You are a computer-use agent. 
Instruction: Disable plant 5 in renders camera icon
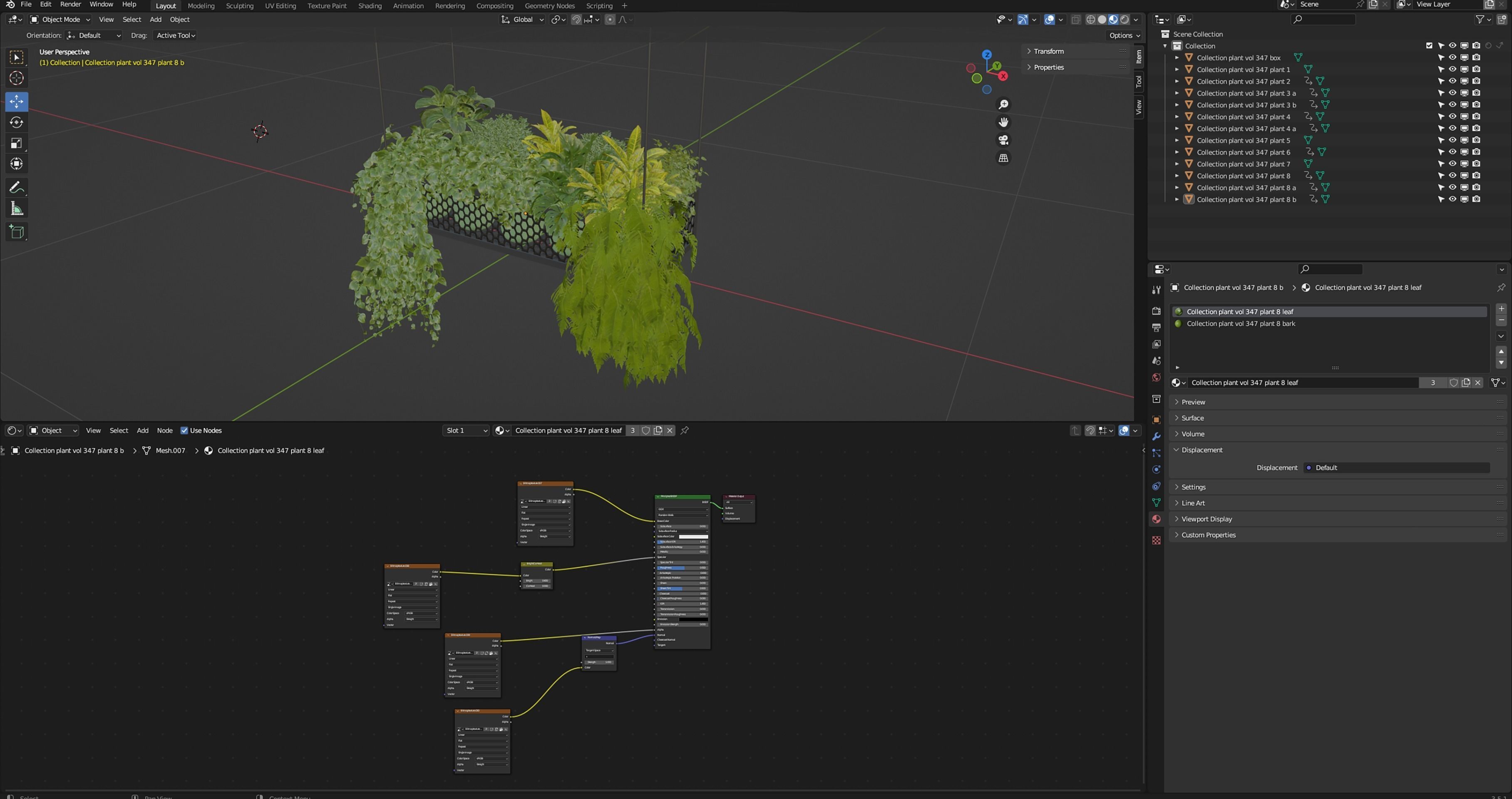[1476, 140]
